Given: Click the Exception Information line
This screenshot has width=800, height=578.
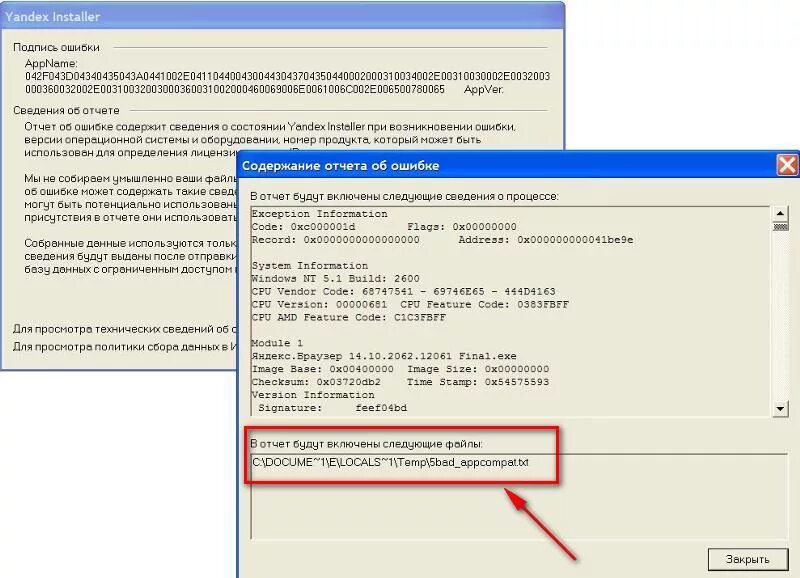Looking at the screenshot, I should click(319, 214).
